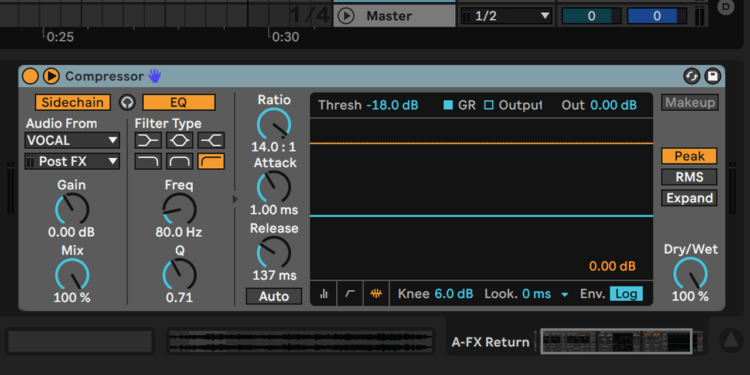Switch to collapsed meter view icon
This screenshot has width=750, height=375.
[324, 294]
